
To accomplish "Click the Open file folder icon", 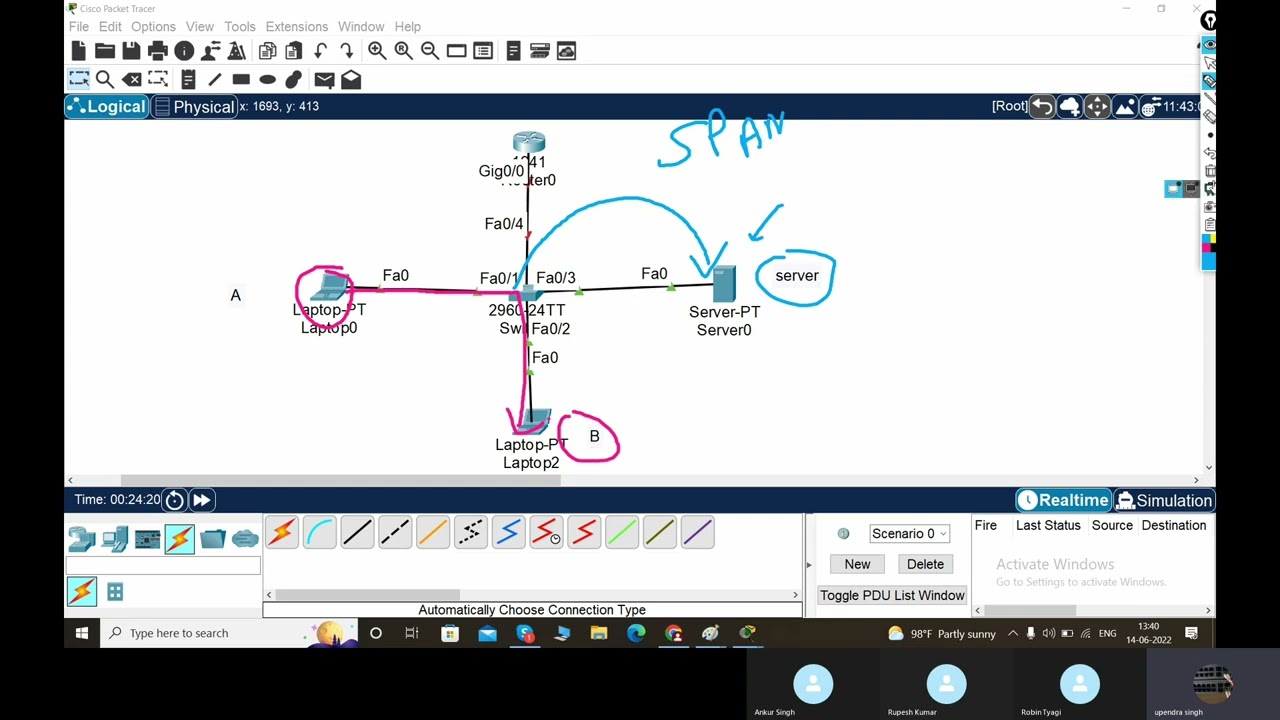I will pyautogui.click(x=105, y=51).
